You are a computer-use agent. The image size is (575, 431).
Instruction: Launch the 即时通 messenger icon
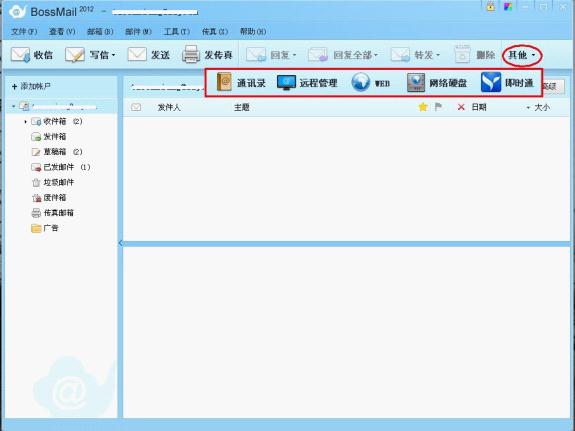[x=491, y=82]
